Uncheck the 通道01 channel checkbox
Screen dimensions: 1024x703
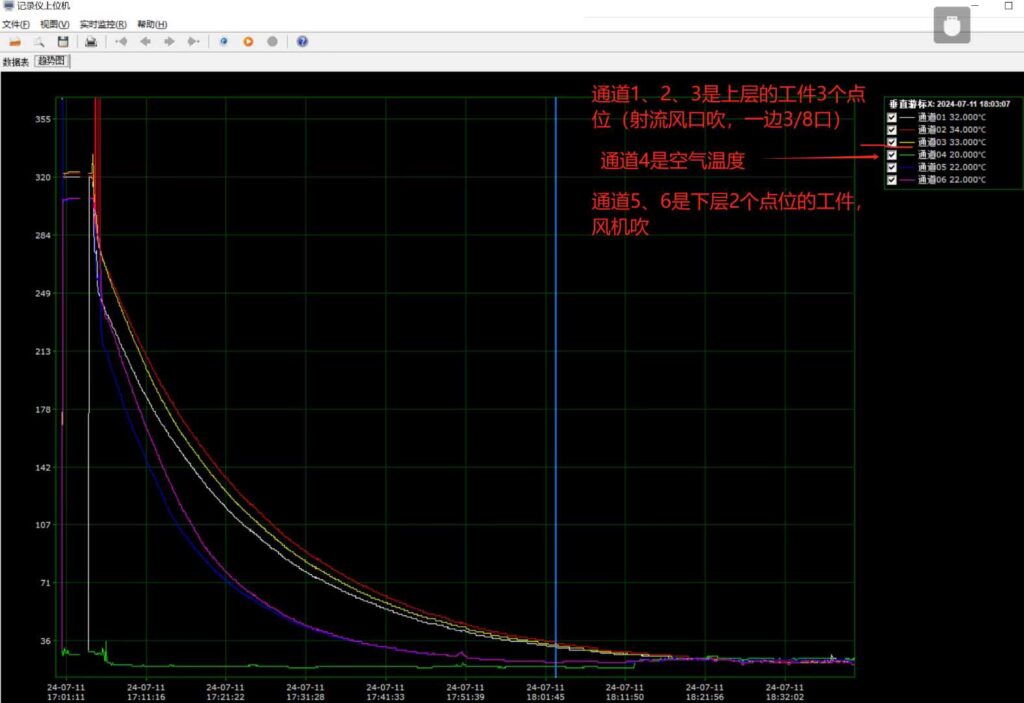click(893, 117)
